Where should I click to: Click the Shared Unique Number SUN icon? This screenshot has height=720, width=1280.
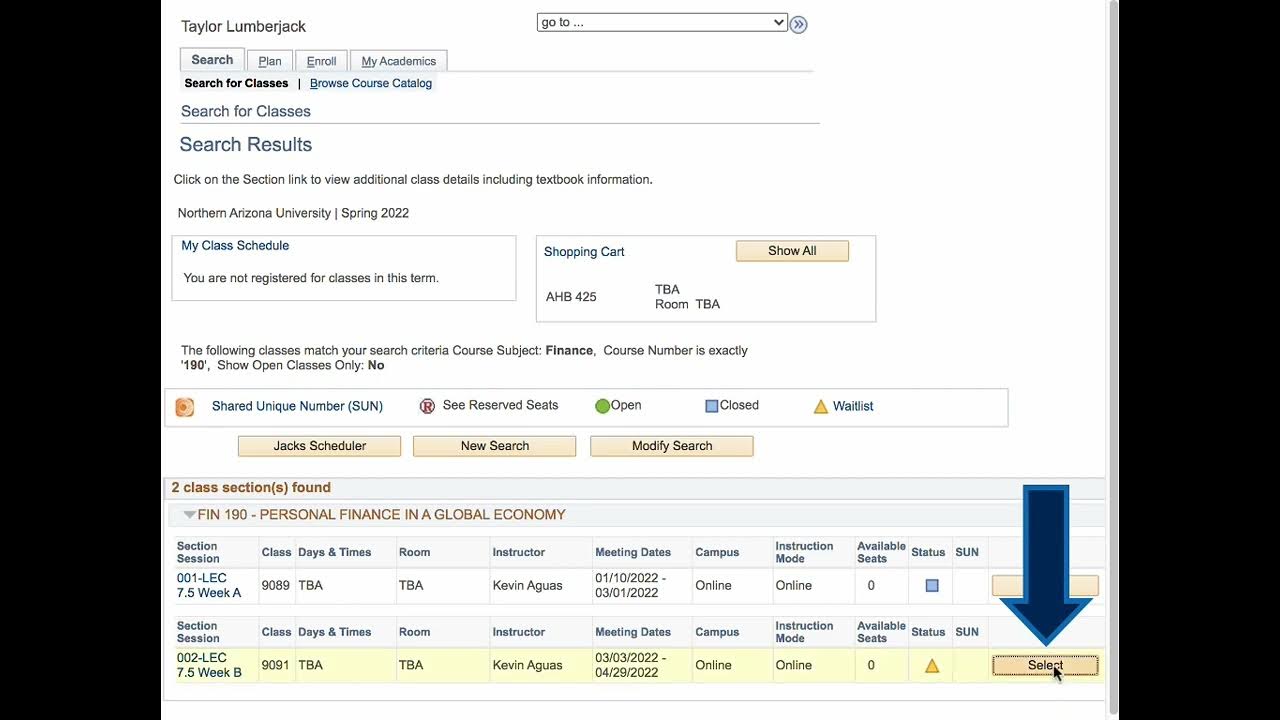click(x=185, y=407)
